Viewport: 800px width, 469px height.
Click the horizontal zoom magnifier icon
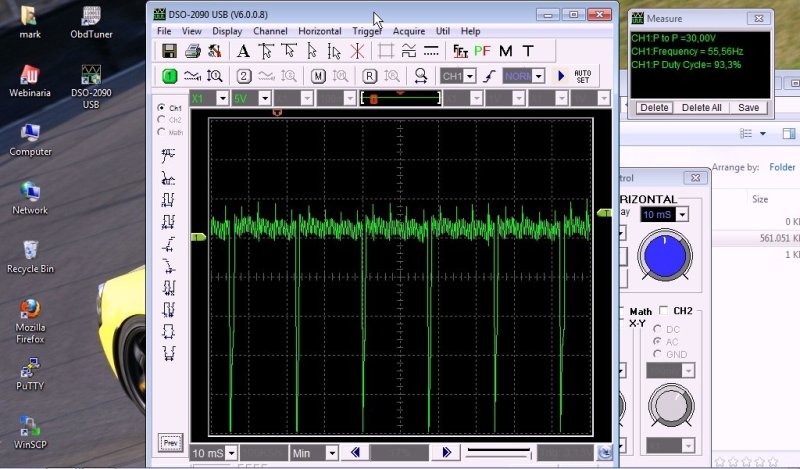421,76
